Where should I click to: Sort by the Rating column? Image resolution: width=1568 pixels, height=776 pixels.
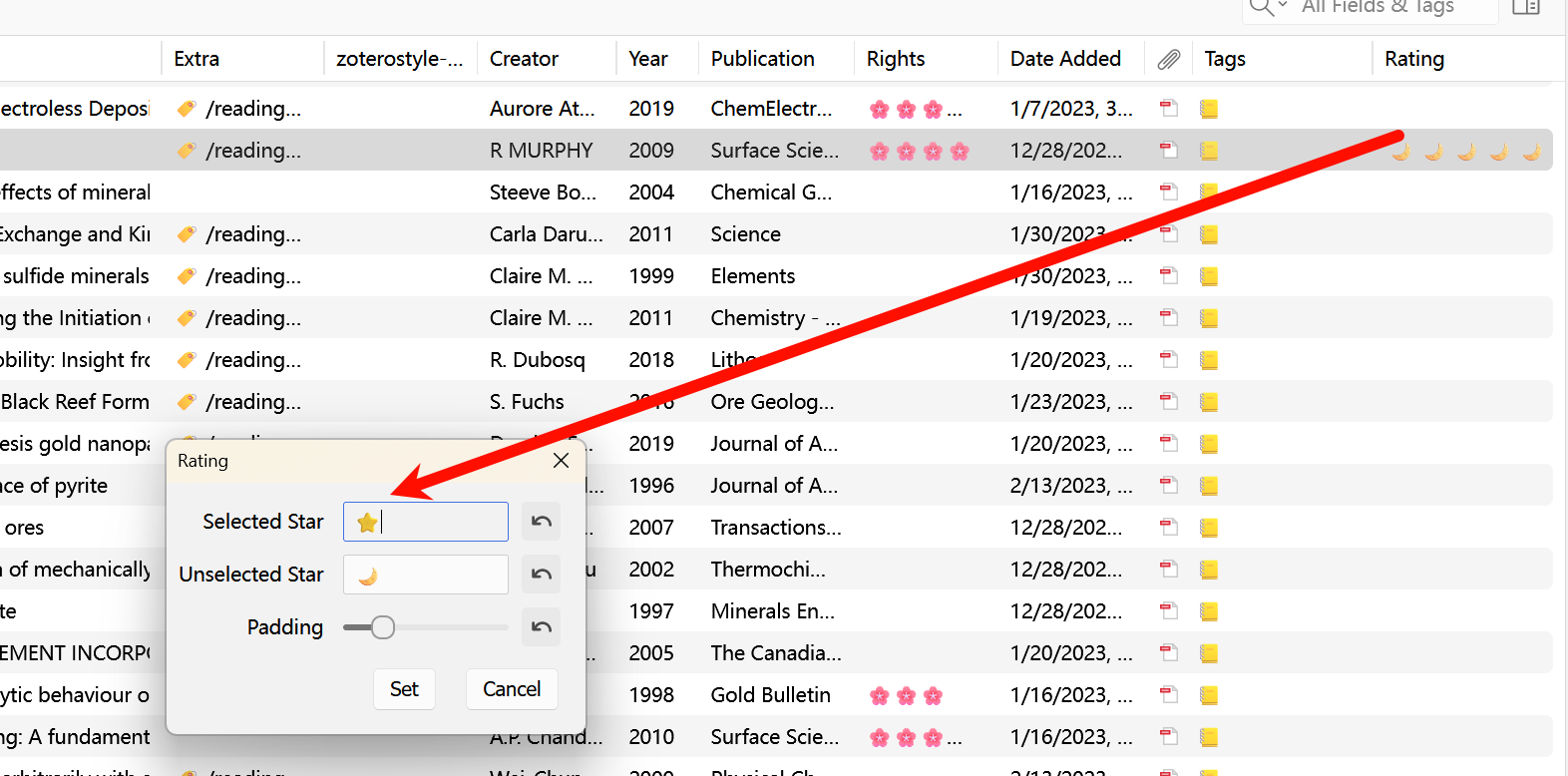[1414, 59]
